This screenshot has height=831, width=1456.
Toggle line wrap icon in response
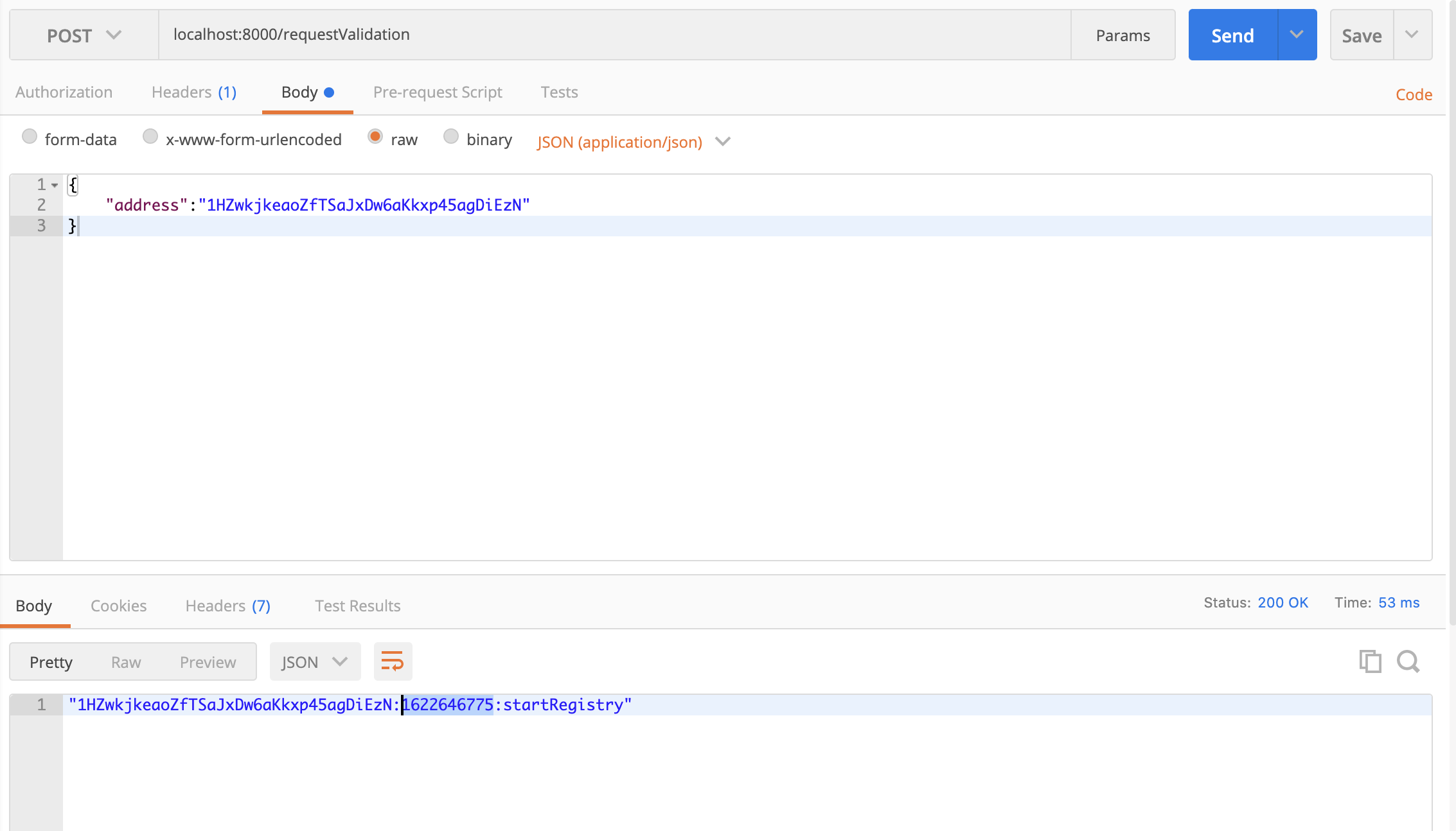point(393,661)
